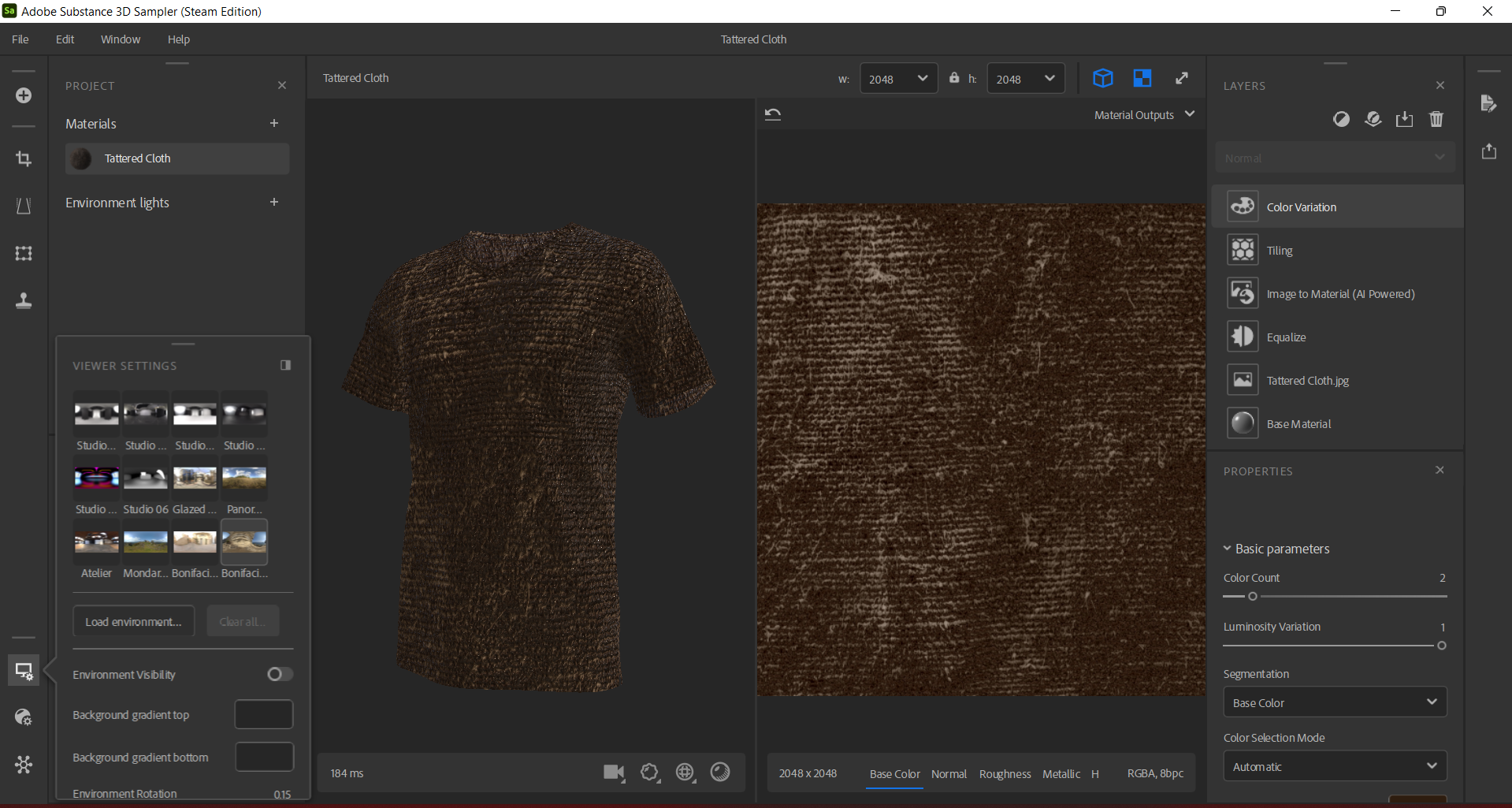
Task: Open the Segmentation Base Color dropdown
Action: [1335, 702]
